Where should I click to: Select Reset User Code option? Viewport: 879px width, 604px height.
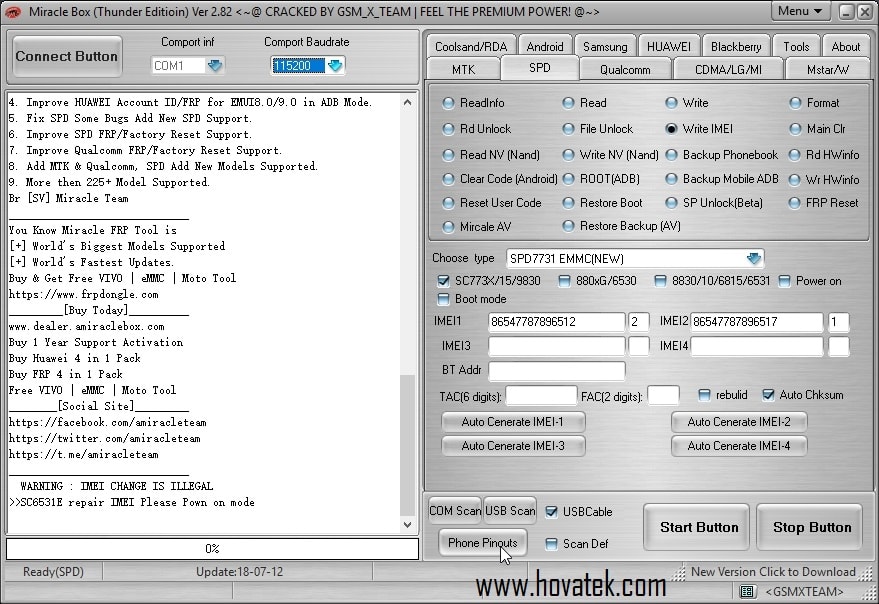pos(492,203)
